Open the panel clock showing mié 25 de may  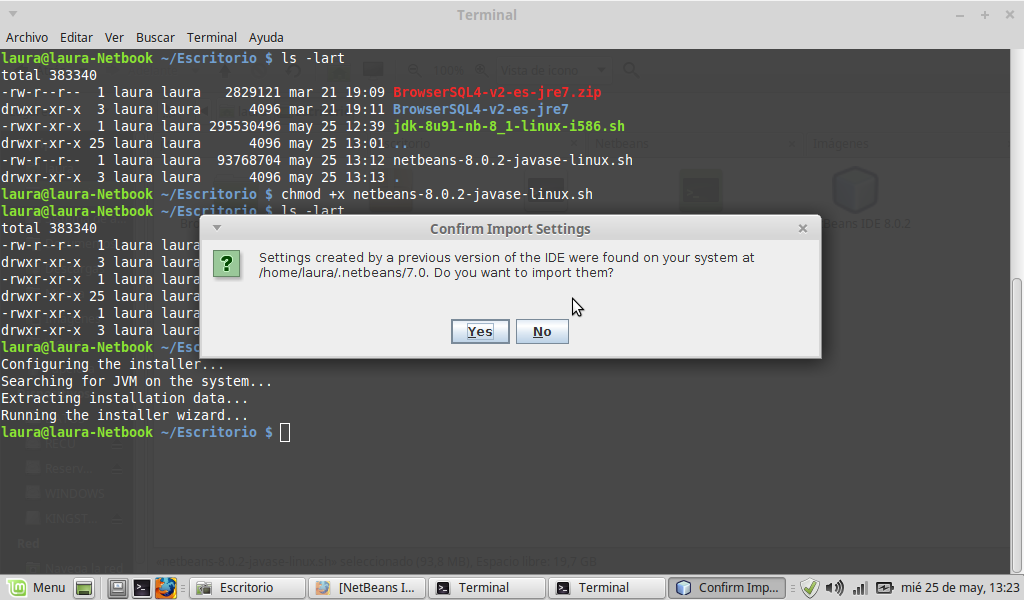click(x=960, y=588)
